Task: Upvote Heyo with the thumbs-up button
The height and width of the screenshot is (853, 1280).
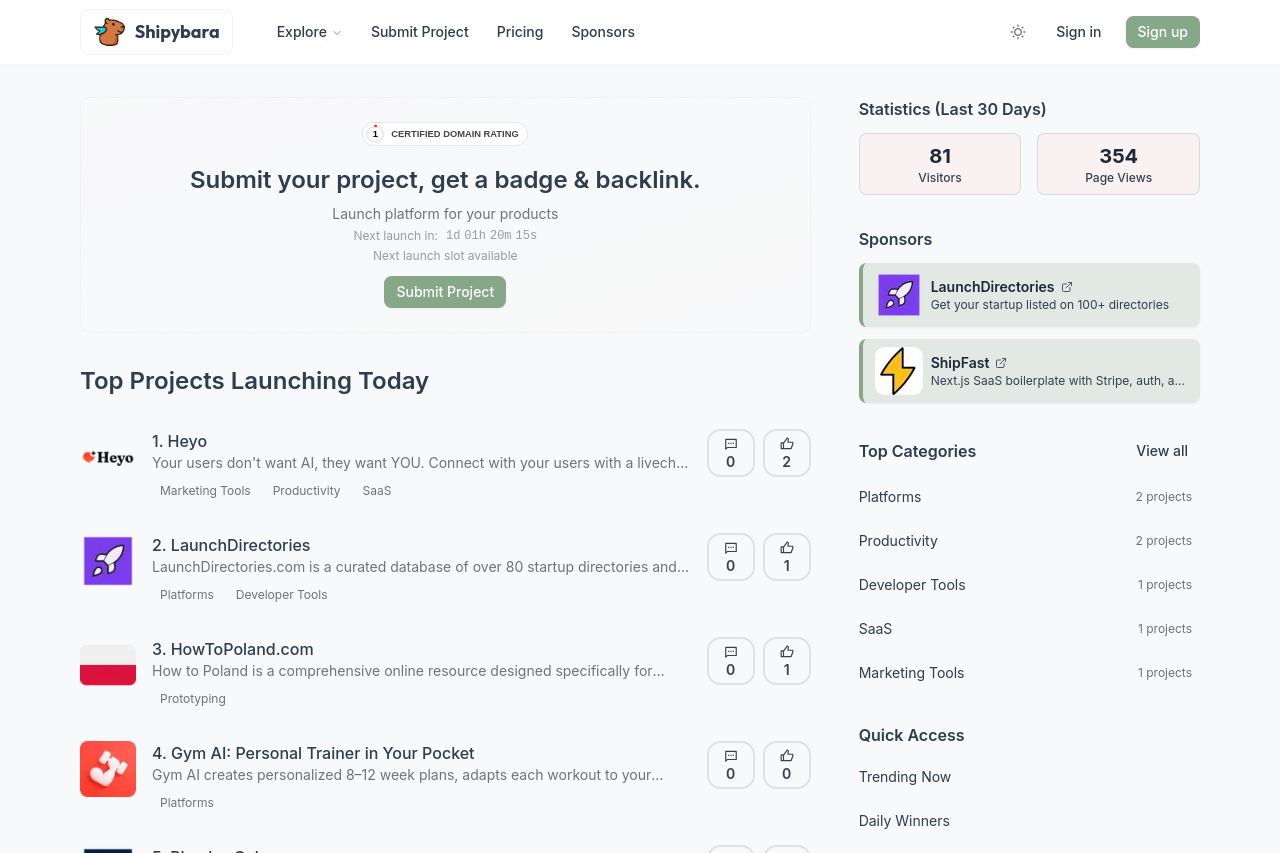Action: point(787,453)
